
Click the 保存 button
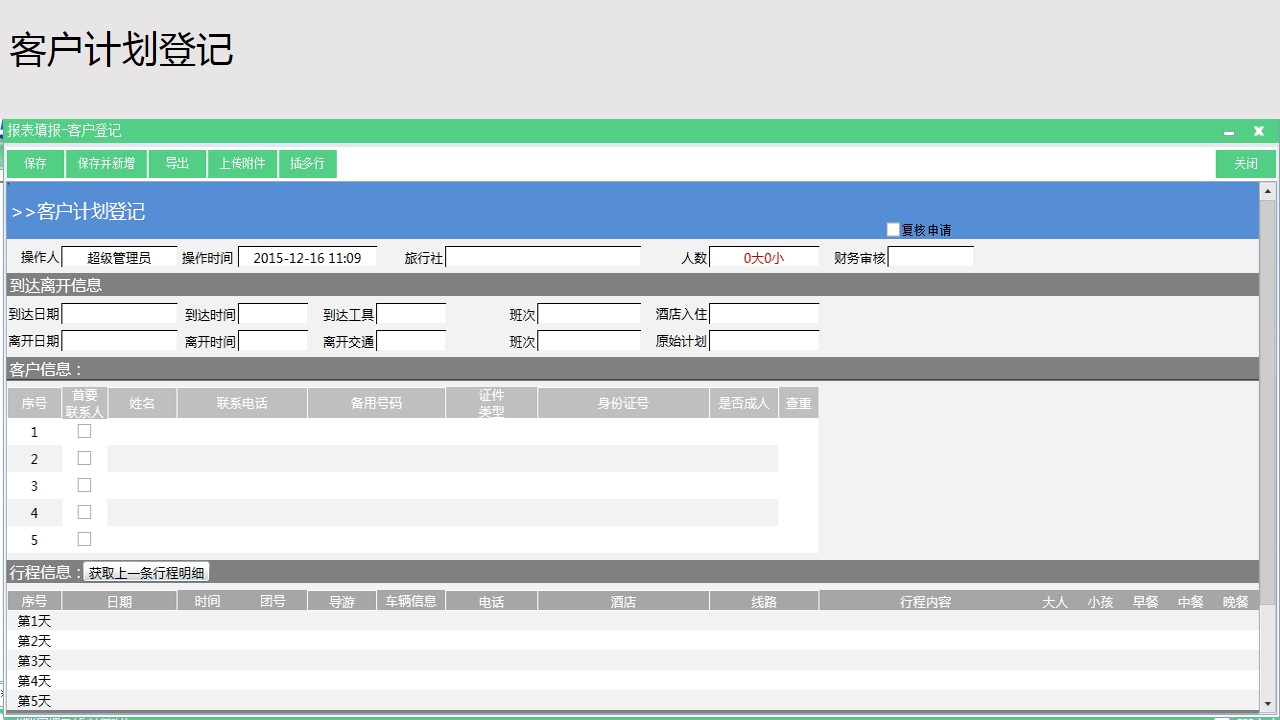click(36, 164)
